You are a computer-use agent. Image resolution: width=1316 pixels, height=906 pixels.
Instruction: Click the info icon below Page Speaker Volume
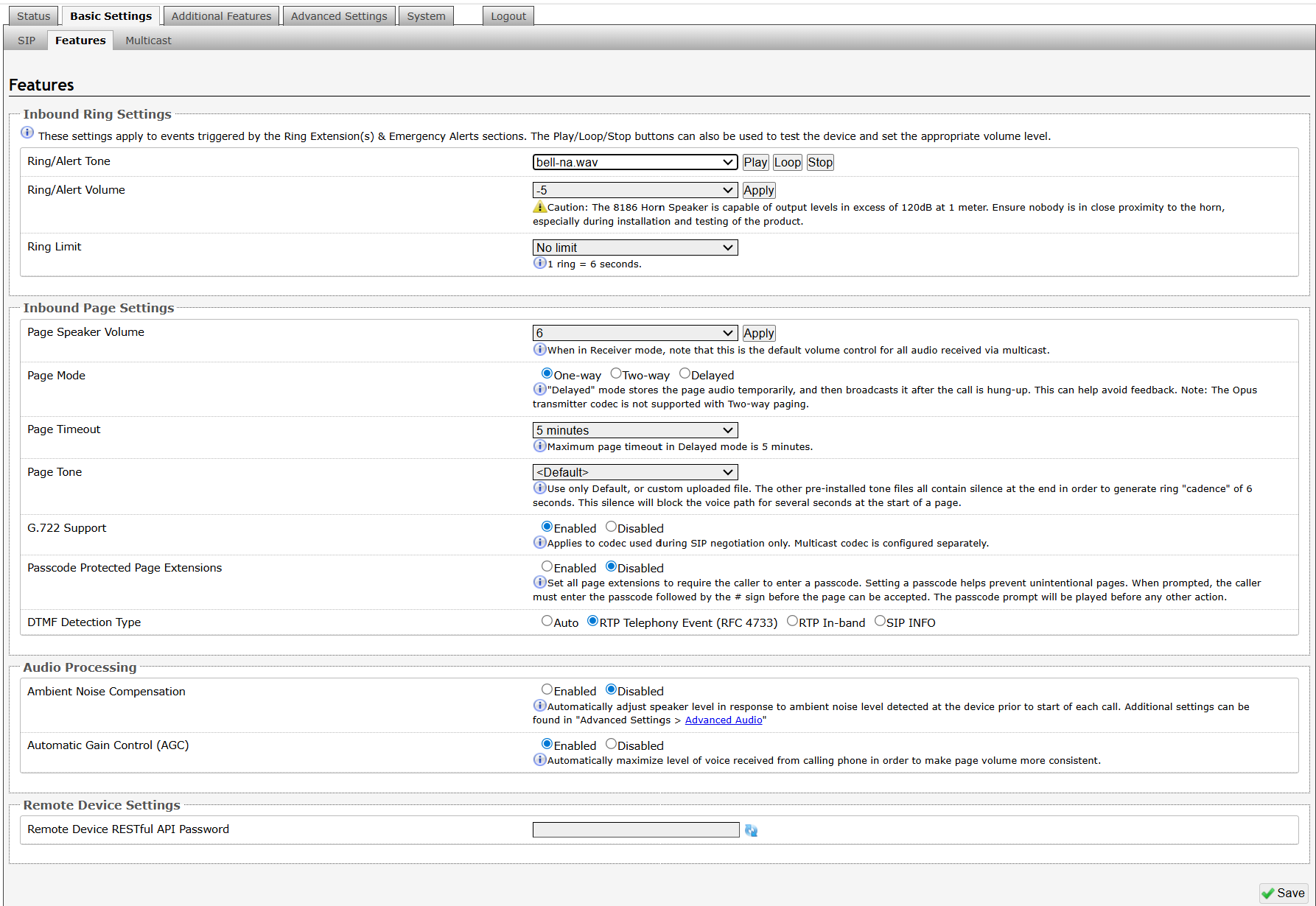click(x=540, y=349)
